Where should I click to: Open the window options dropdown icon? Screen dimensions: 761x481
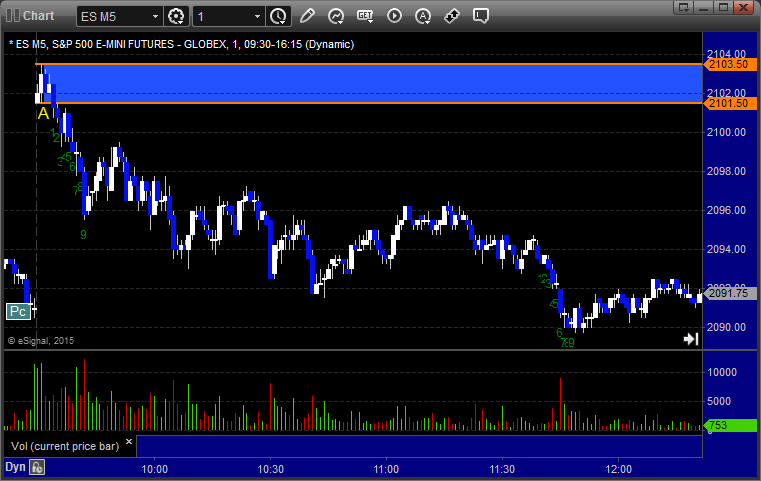[684, 7]
